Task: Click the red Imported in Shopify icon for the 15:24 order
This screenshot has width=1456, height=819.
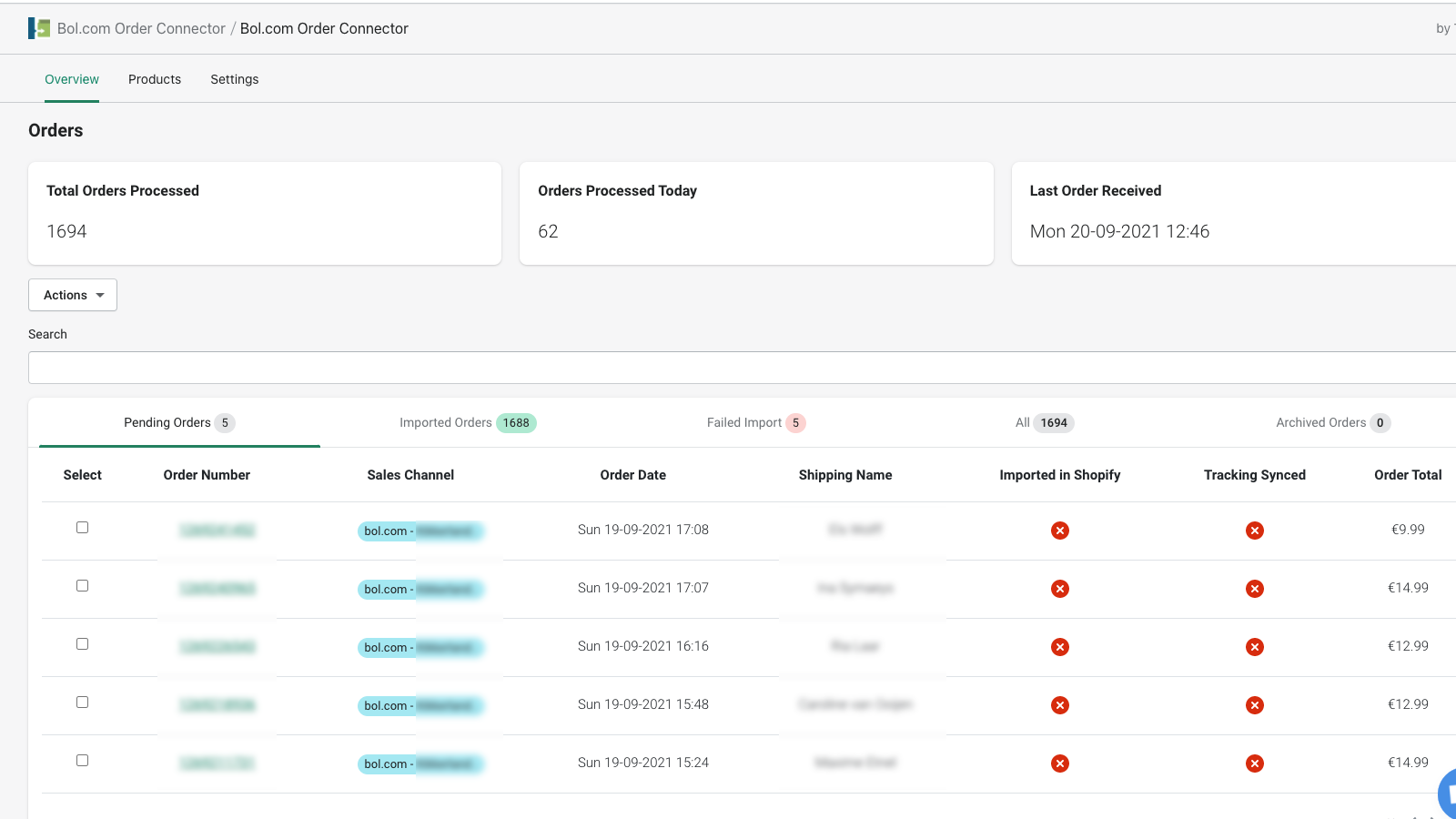Action: point(1059,763)
